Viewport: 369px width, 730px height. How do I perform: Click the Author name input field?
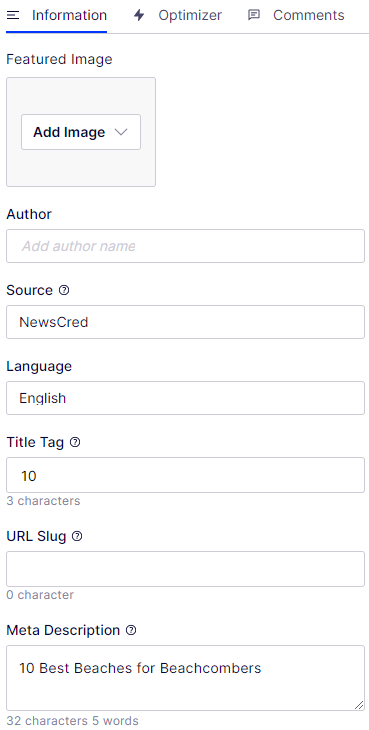click(185, 246)
